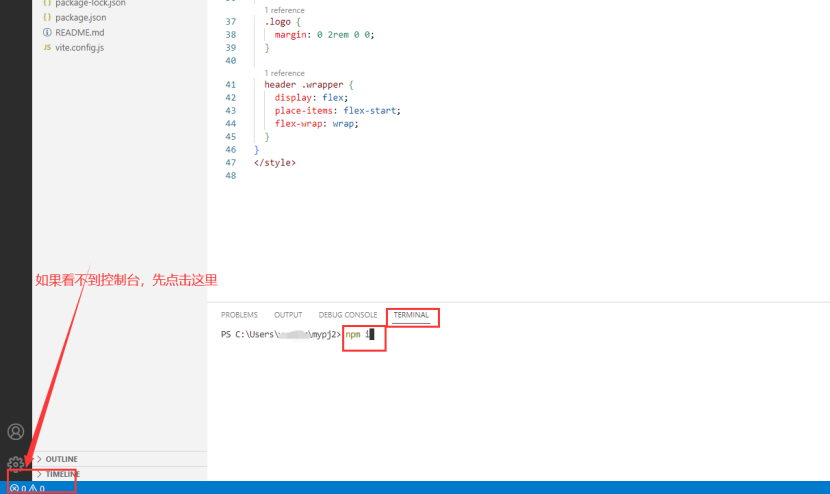Click the terminal input after npm i
The width and height of the screenshot is (830, 494).
[x=372, y=334]
